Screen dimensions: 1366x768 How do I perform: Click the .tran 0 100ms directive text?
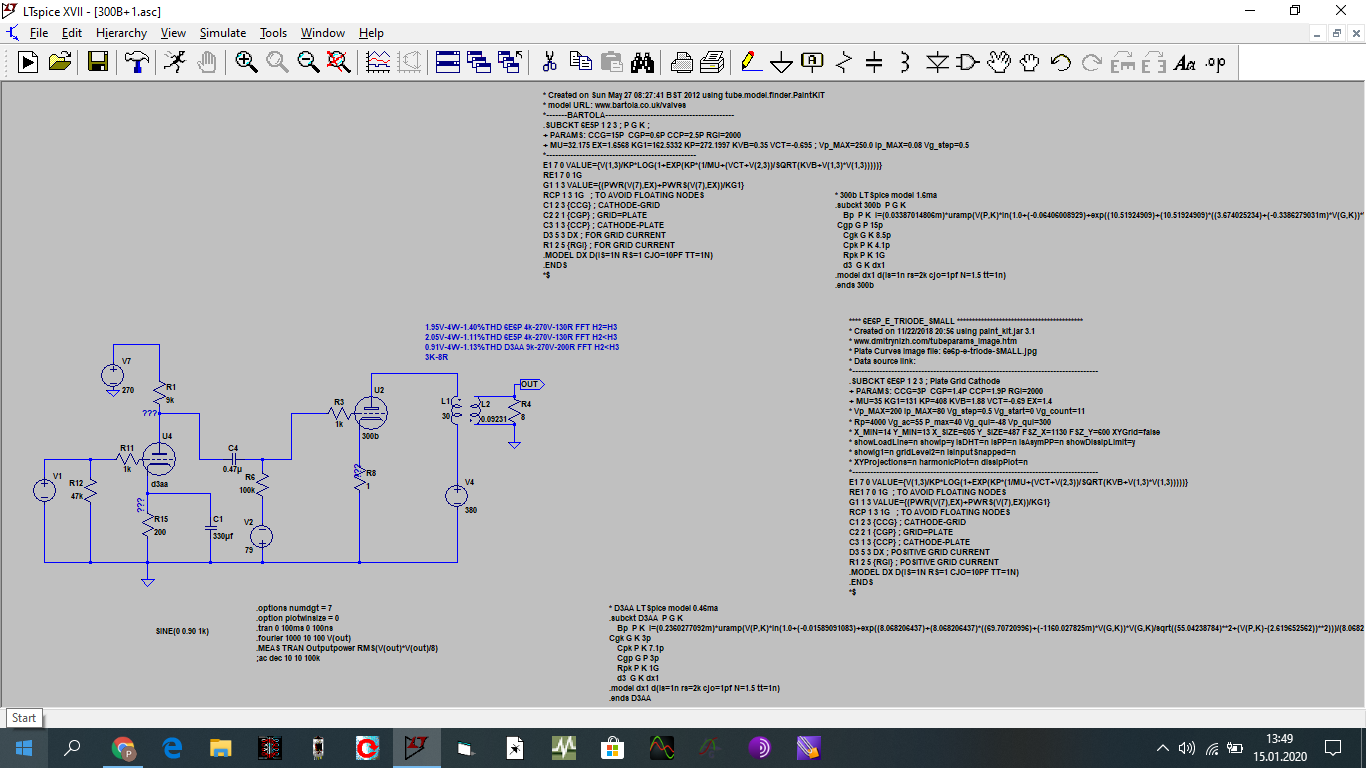tap(293, 628)
